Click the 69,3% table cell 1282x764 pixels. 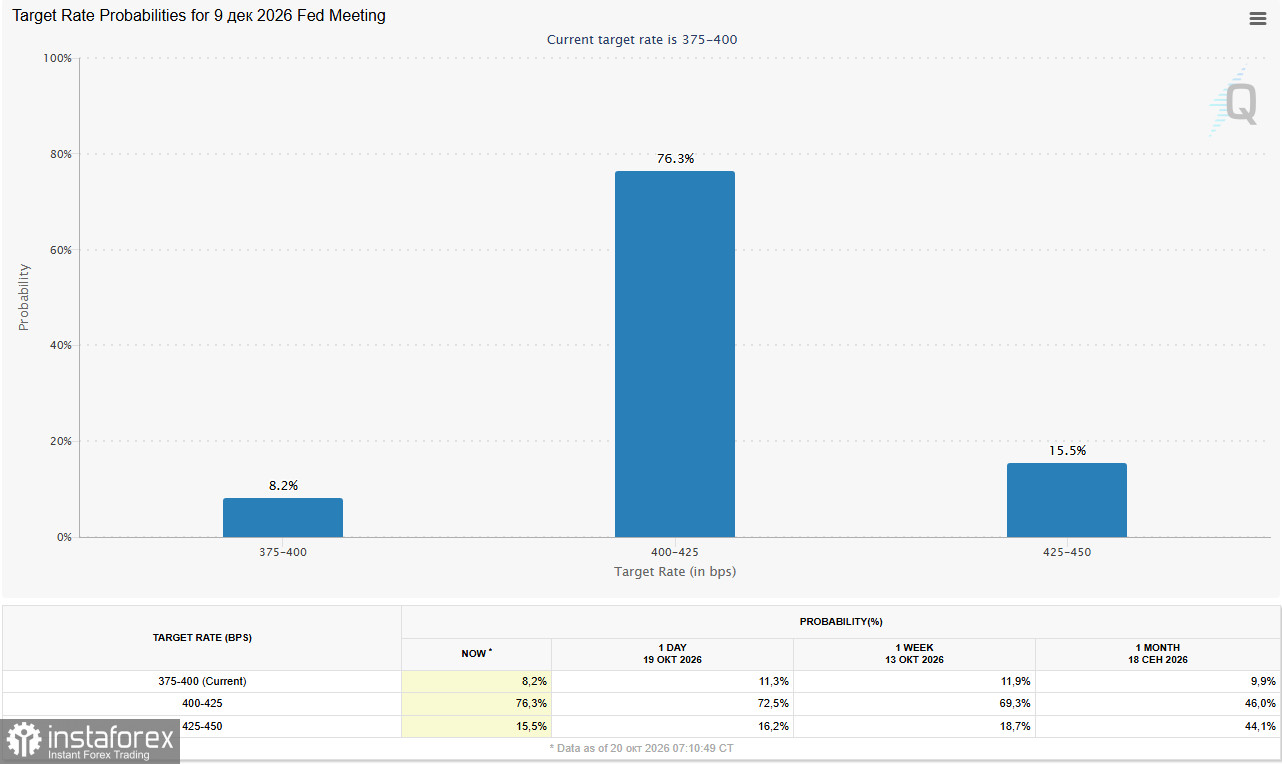[x=915, y=704]
